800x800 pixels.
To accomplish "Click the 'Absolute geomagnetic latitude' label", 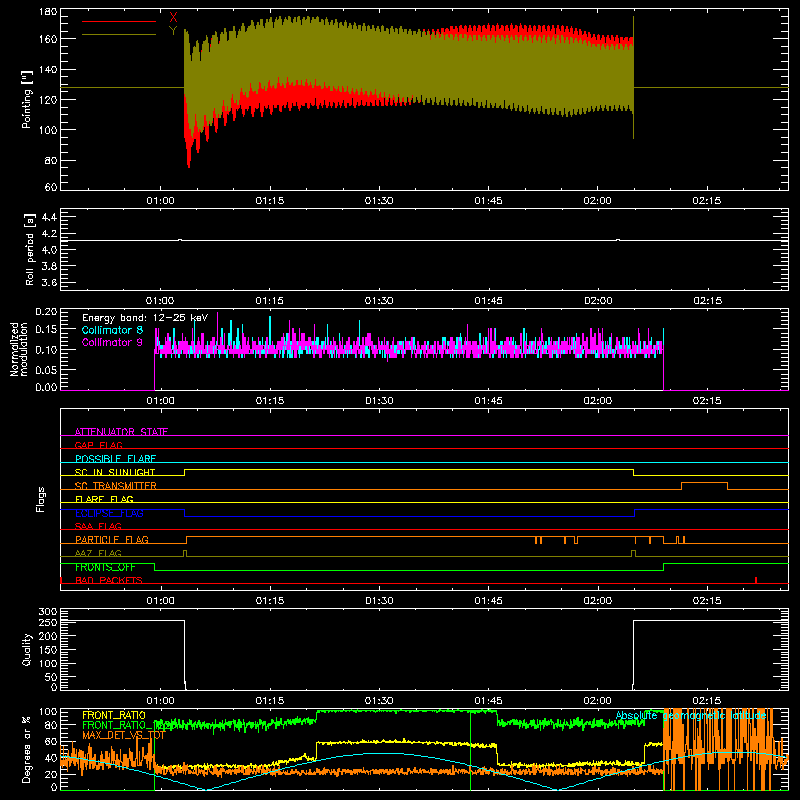I will click(691, 715).
